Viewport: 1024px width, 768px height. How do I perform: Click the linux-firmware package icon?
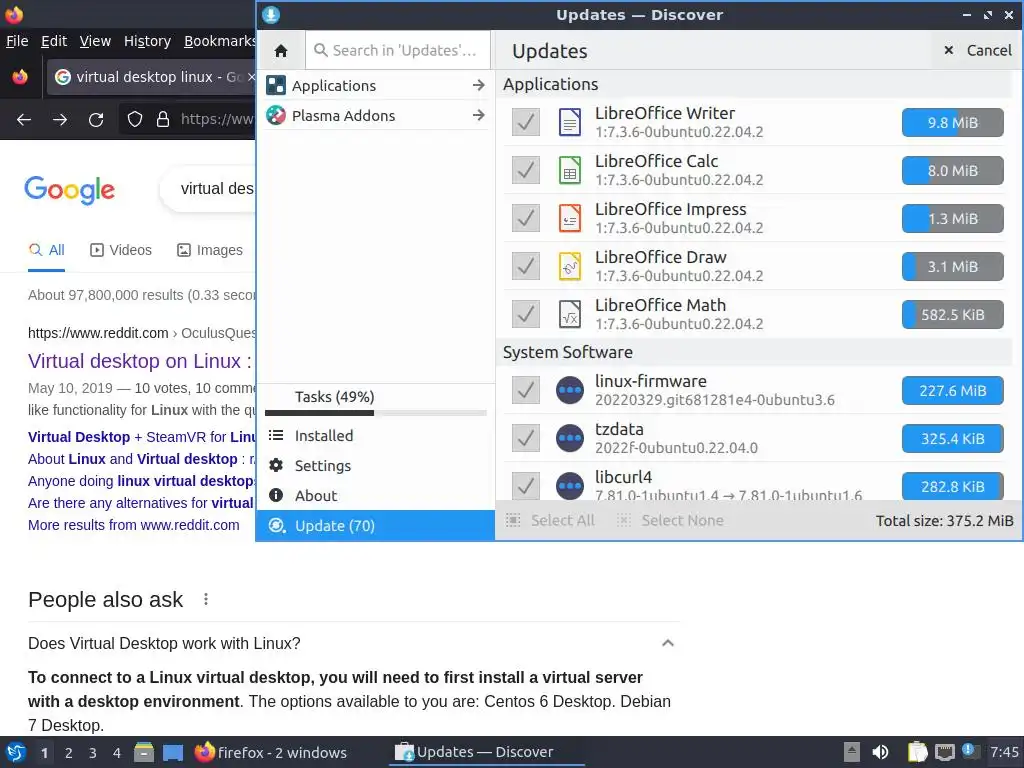click(569, 390)
